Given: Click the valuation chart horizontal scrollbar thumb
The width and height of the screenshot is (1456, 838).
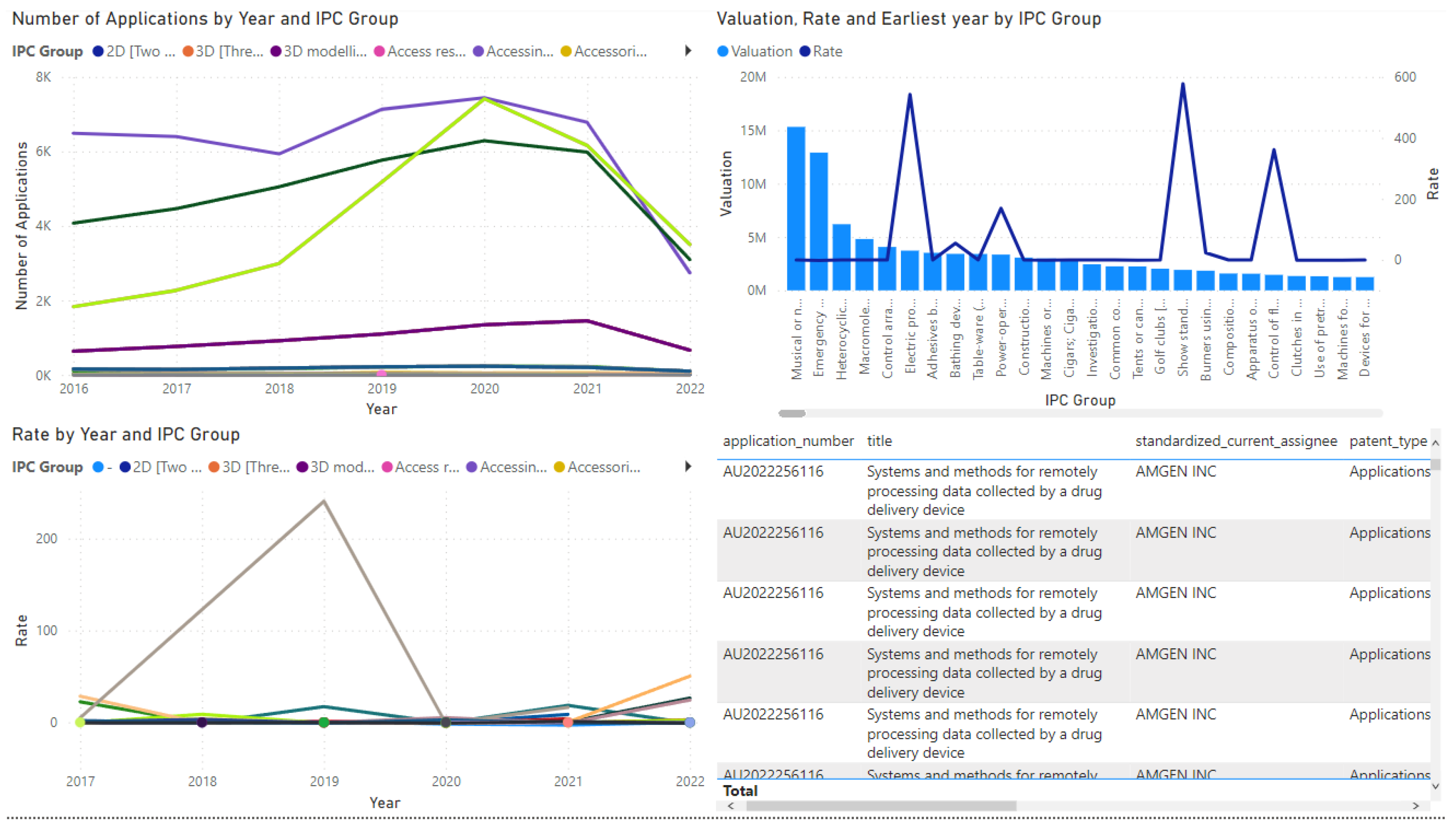Looking at the screenshot, I should (x=792, y=414).
